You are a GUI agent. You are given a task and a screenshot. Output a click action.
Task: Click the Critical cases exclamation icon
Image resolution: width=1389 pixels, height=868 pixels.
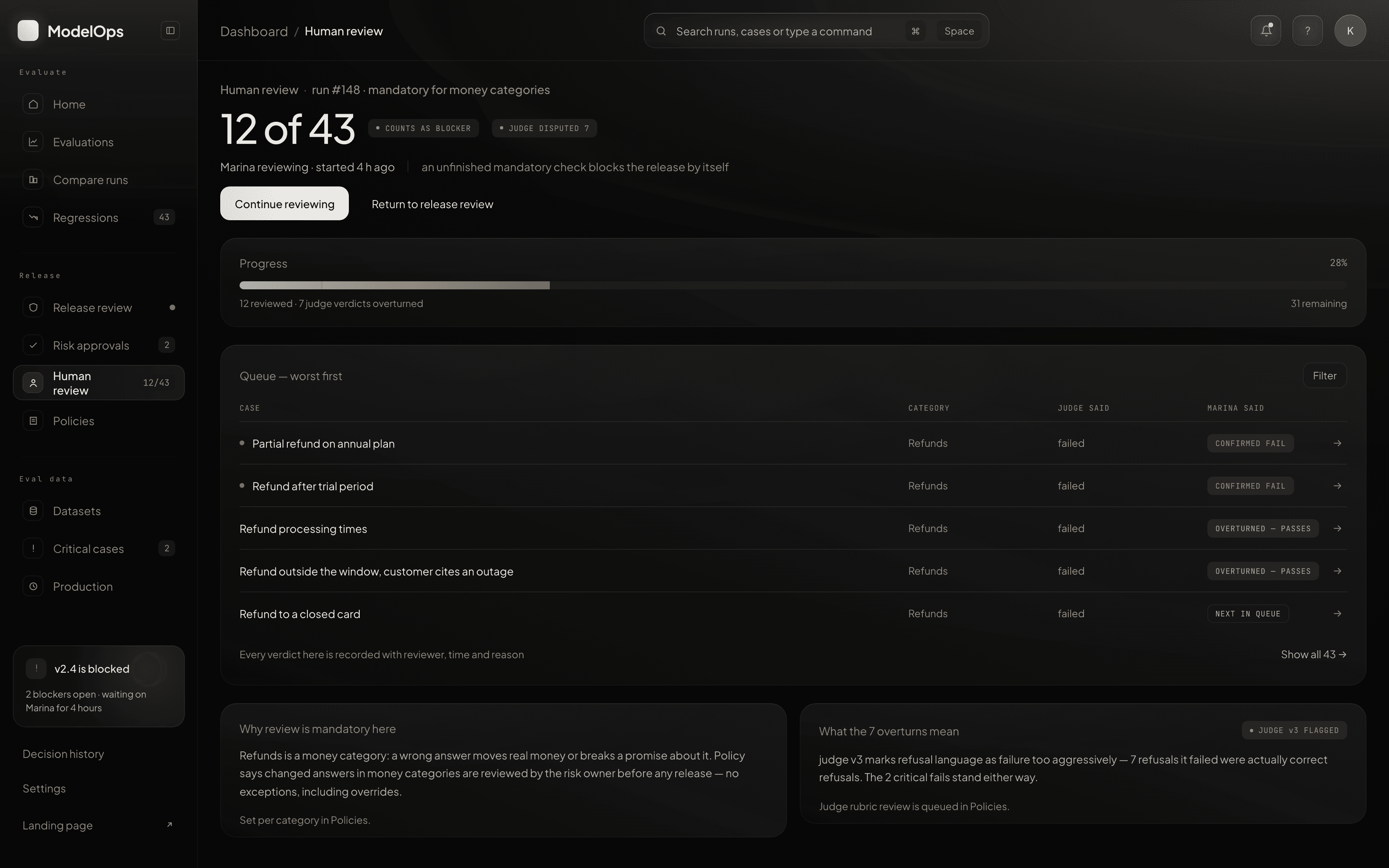[33, 548]
